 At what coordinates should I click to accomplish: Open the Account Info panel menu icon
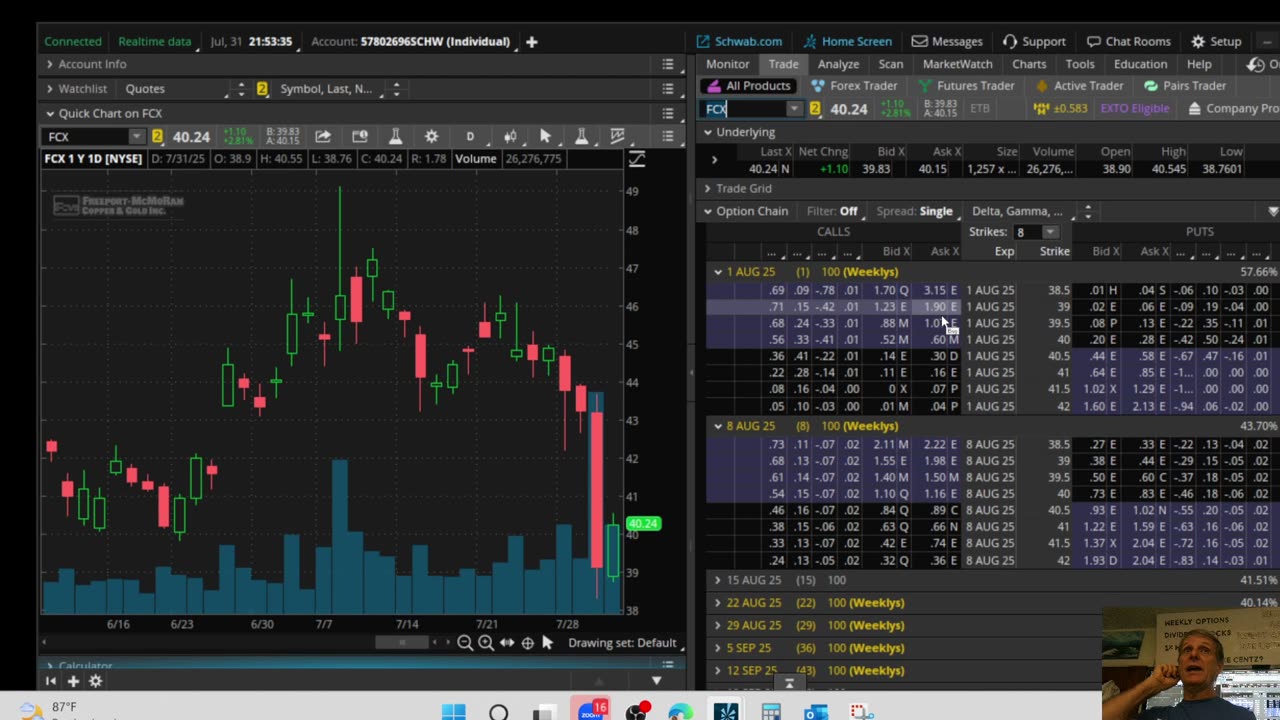(668, 64)
